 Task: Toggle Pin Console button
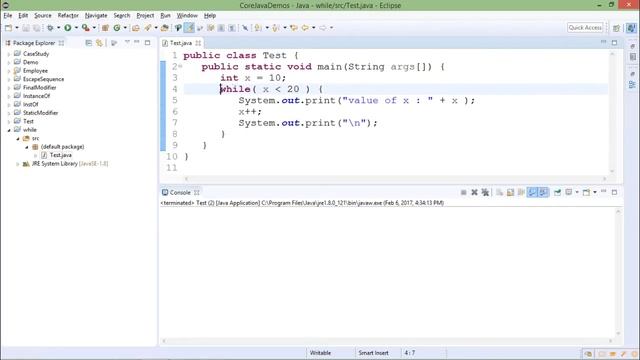tap(557, 192)
